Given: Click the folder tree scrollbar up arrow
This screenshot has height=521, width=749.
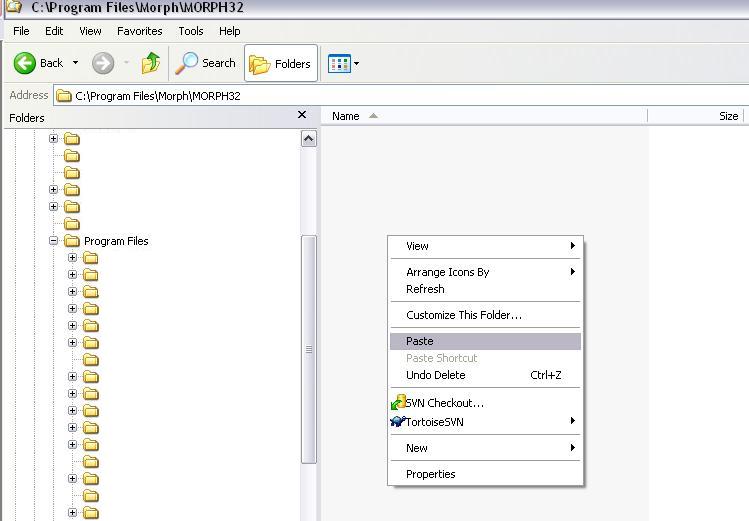Looking at the screenshot, I should [309, 138].
